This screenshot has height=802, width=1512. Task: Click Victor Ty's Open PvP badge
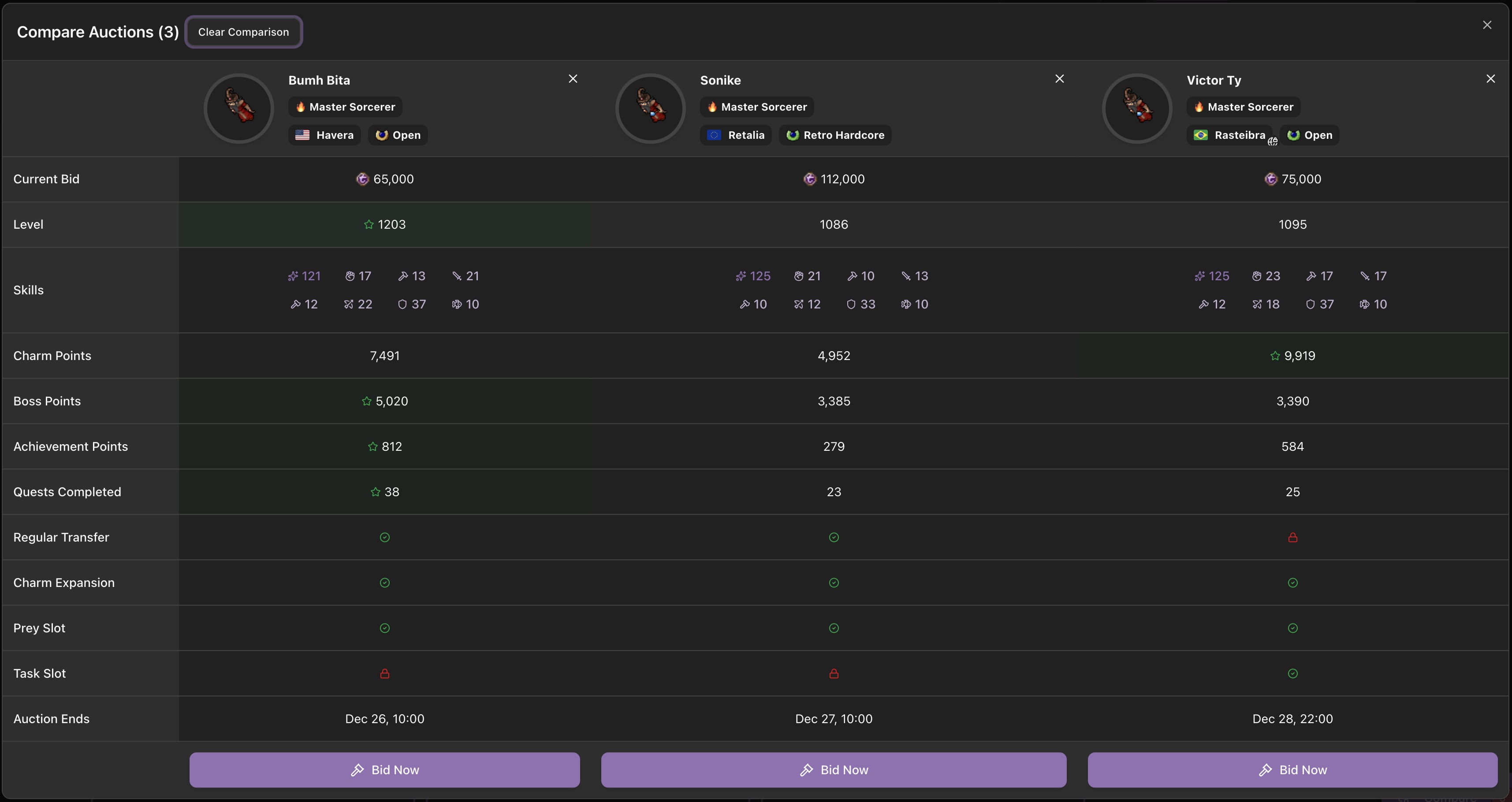(1310, 135)
